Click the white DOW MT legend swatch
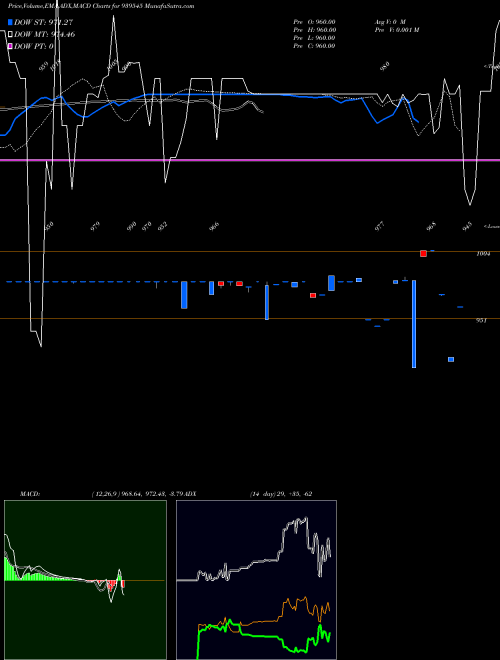This screenshot has width=500, height=660. pyautogui.click(x=10, y=34)
